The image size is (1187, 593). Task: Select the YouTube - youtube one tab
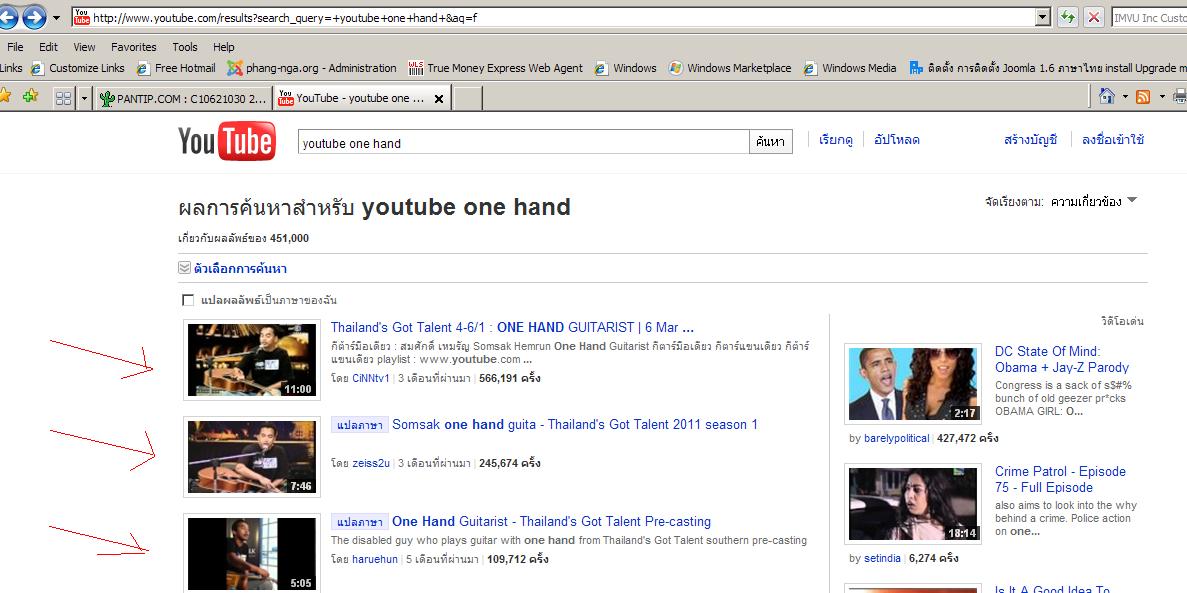pos(352,98)
